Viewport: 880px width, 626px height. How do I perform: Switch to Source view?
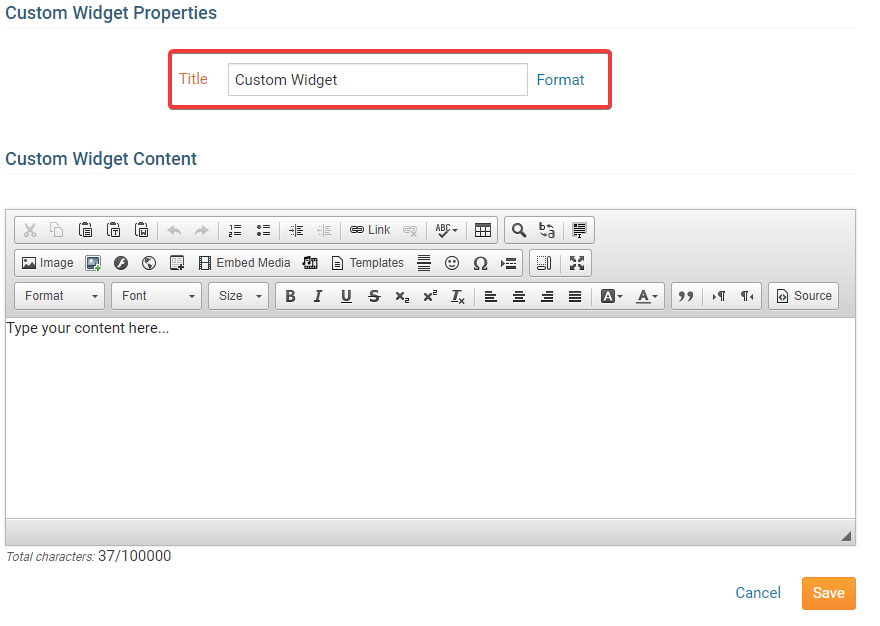pyautogui.click(x=804, y=296)
